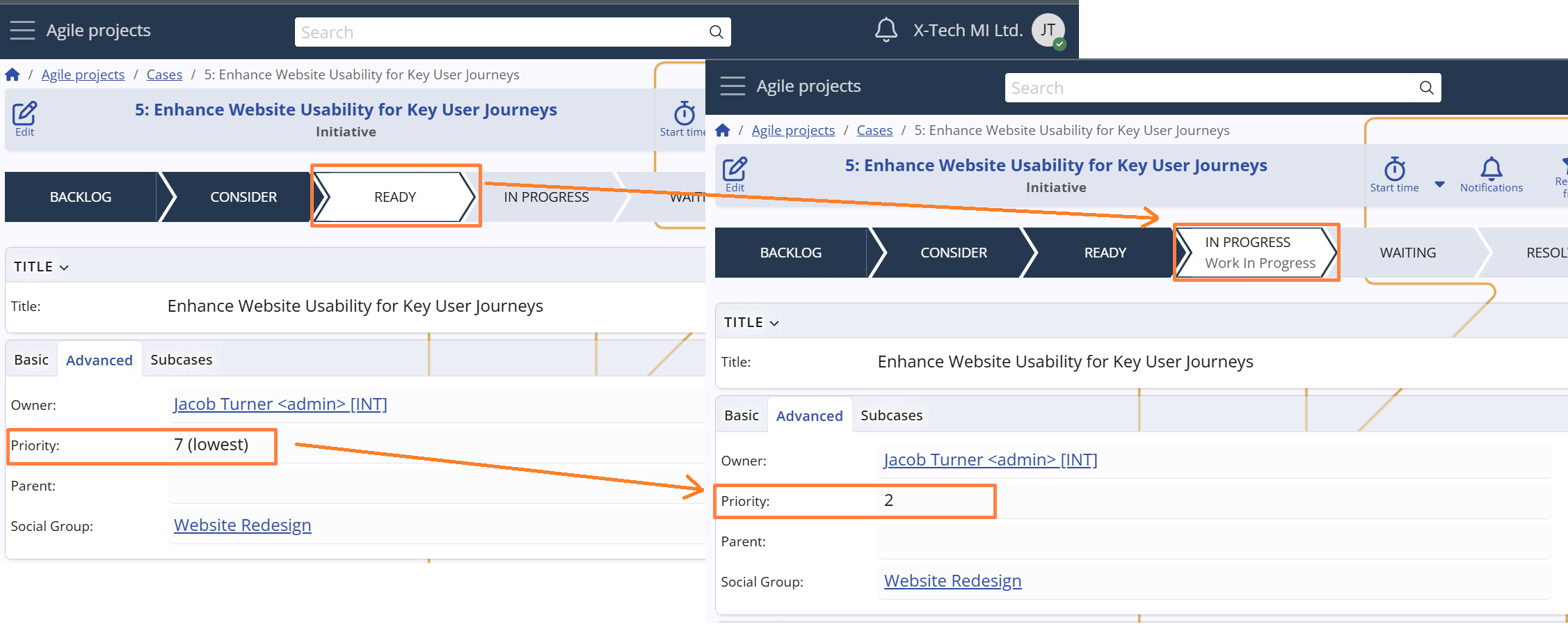
Task: Click the Edit pencil icon in left panel
Action: (x=24, y=115)
